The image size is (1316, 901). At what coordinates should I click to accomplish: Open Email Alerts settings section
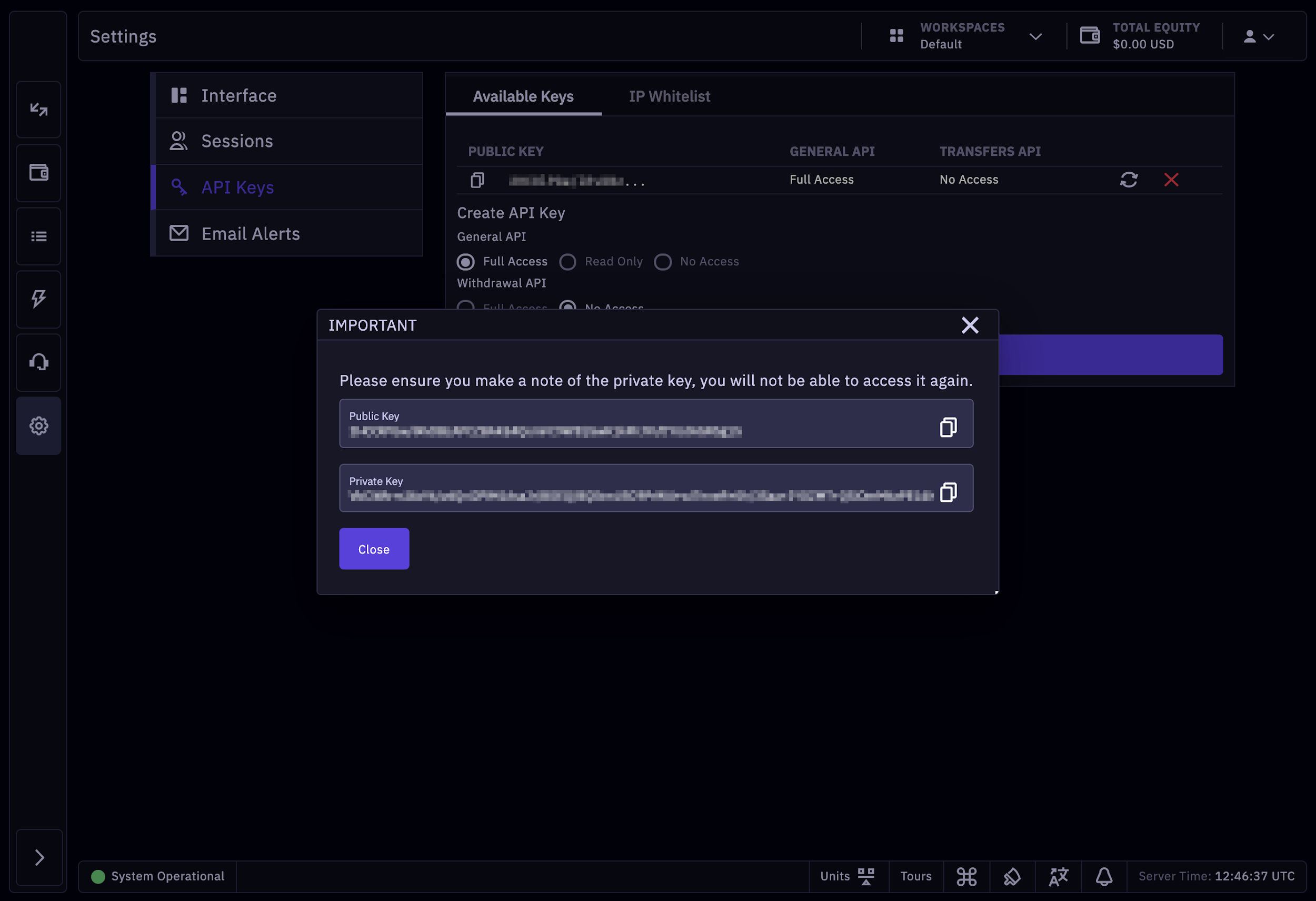pyautogui.click(x=250, y=233)
